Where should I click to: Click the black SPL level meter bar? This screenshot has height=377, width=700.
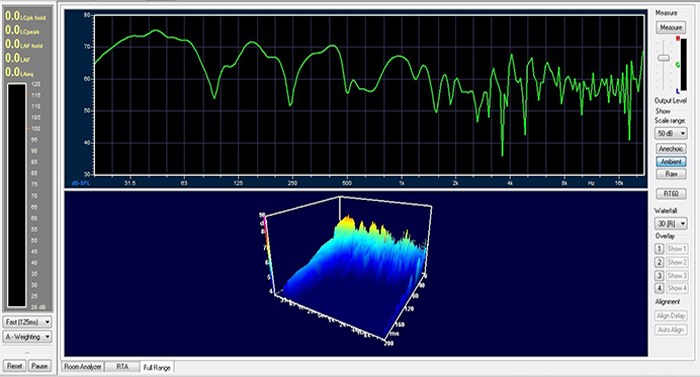click(17, 195)
